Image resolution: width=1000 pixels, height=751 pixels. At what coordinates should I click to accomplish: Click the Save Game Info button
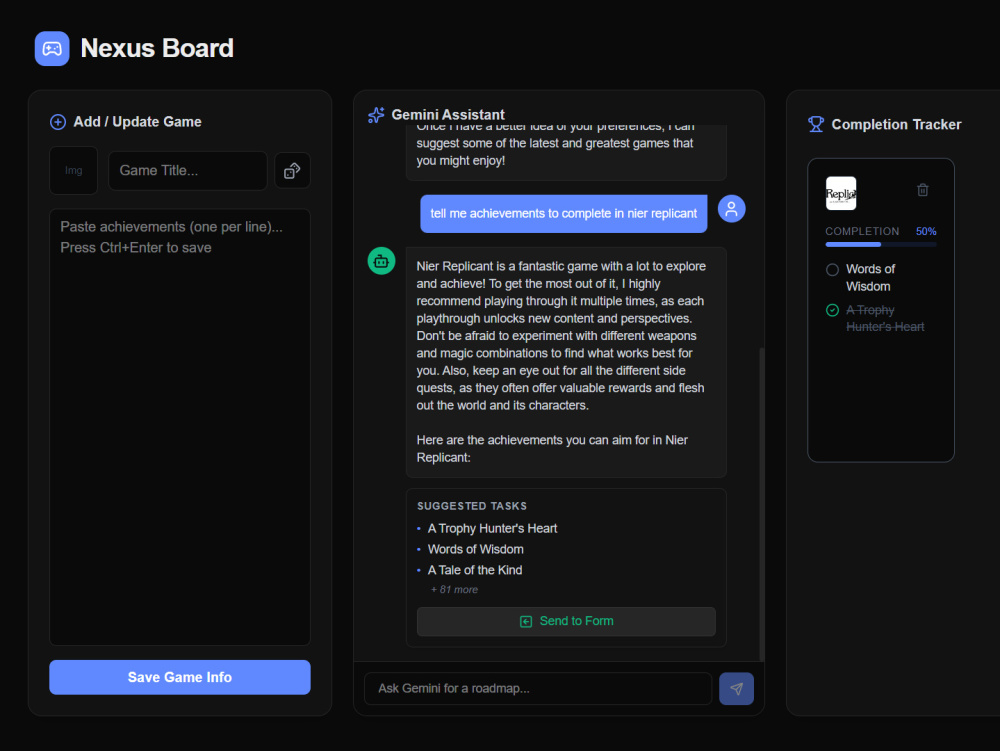point(180,677)
